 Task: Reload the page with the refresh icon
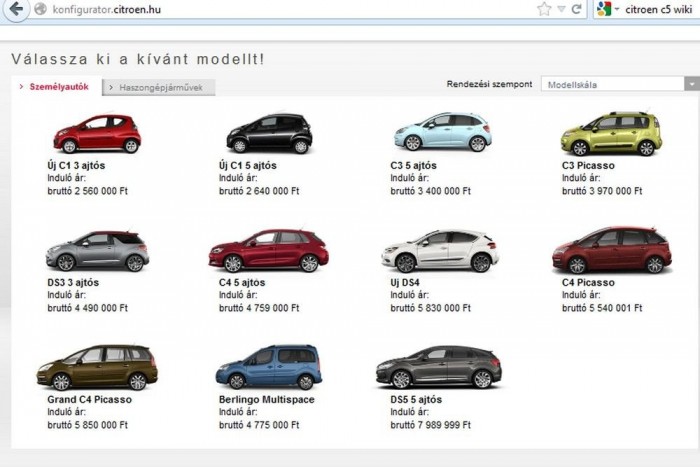pos(576,9)
